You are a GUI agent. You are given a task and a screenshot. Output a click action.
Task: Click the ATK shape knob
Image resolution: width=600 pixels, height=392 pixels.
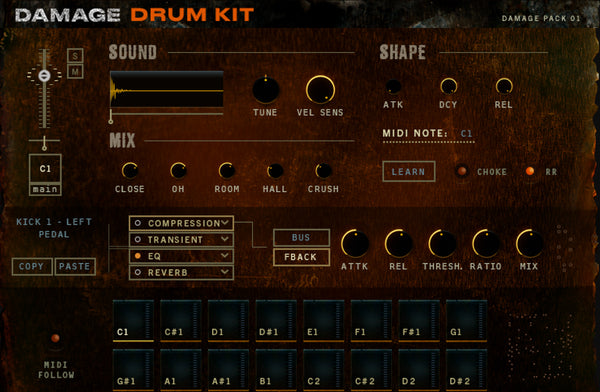pos(393,87)
